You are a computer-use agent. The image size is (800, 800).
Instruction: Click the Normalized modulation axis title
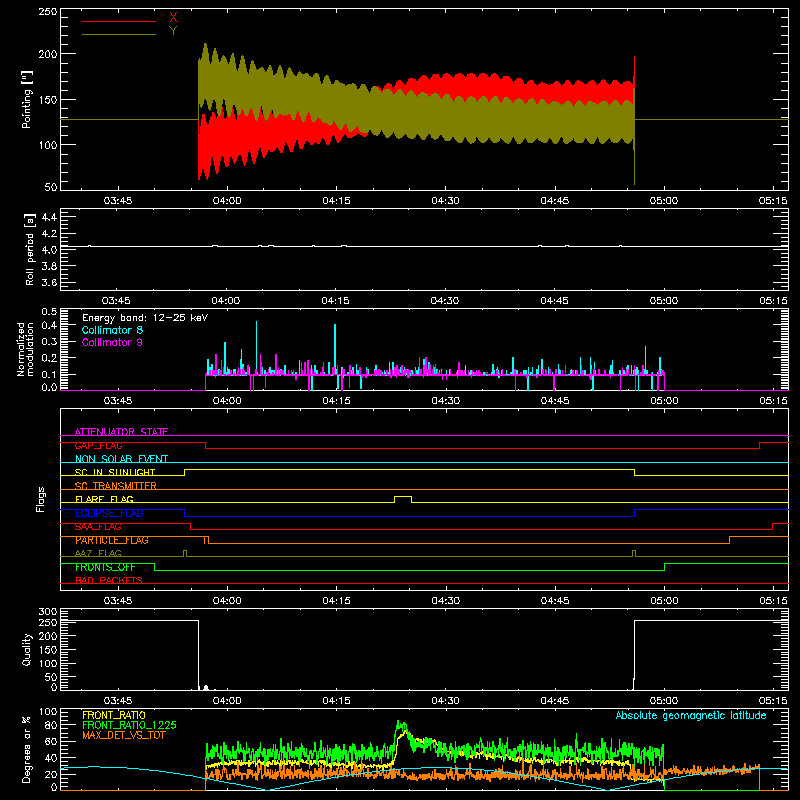point(25,349)
